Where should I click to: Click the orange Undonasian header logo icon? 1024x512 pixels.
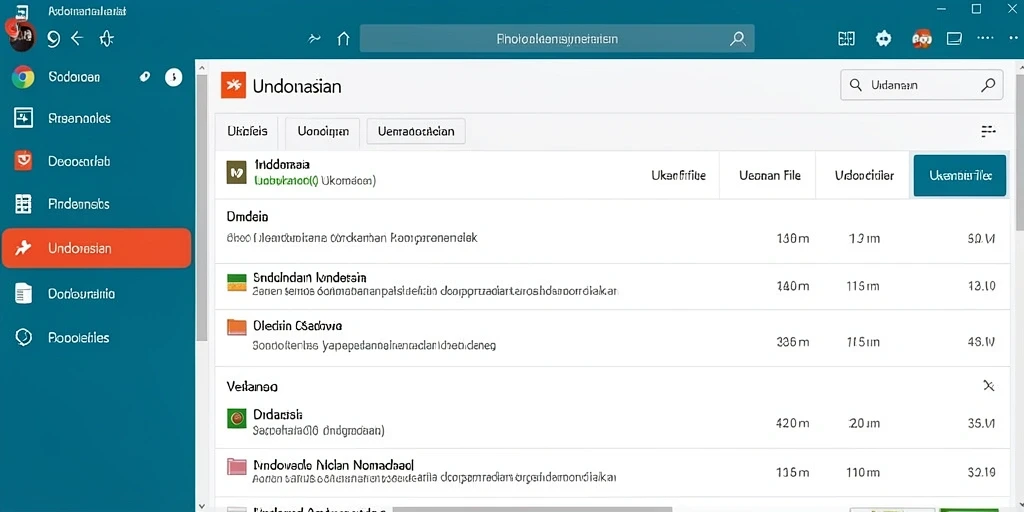tap(233, 85)
